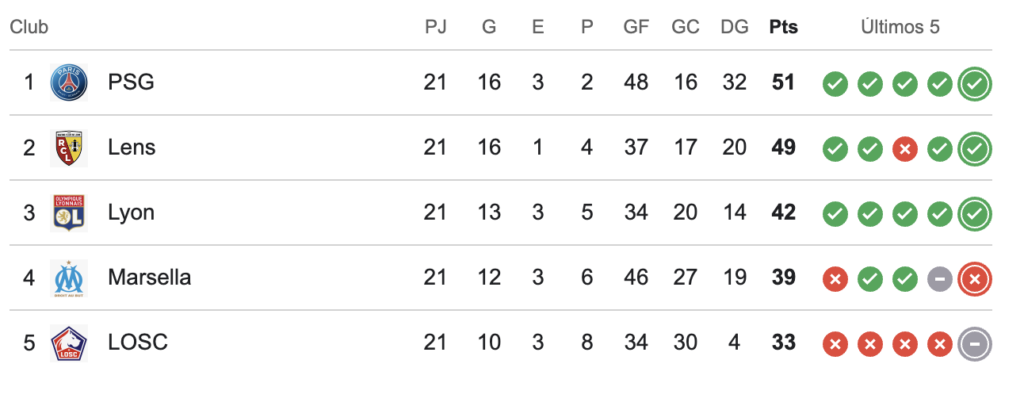Viewport: 1024px width, 406px height.
Task: Click the Lens team name
Action: tap(132, 147)
